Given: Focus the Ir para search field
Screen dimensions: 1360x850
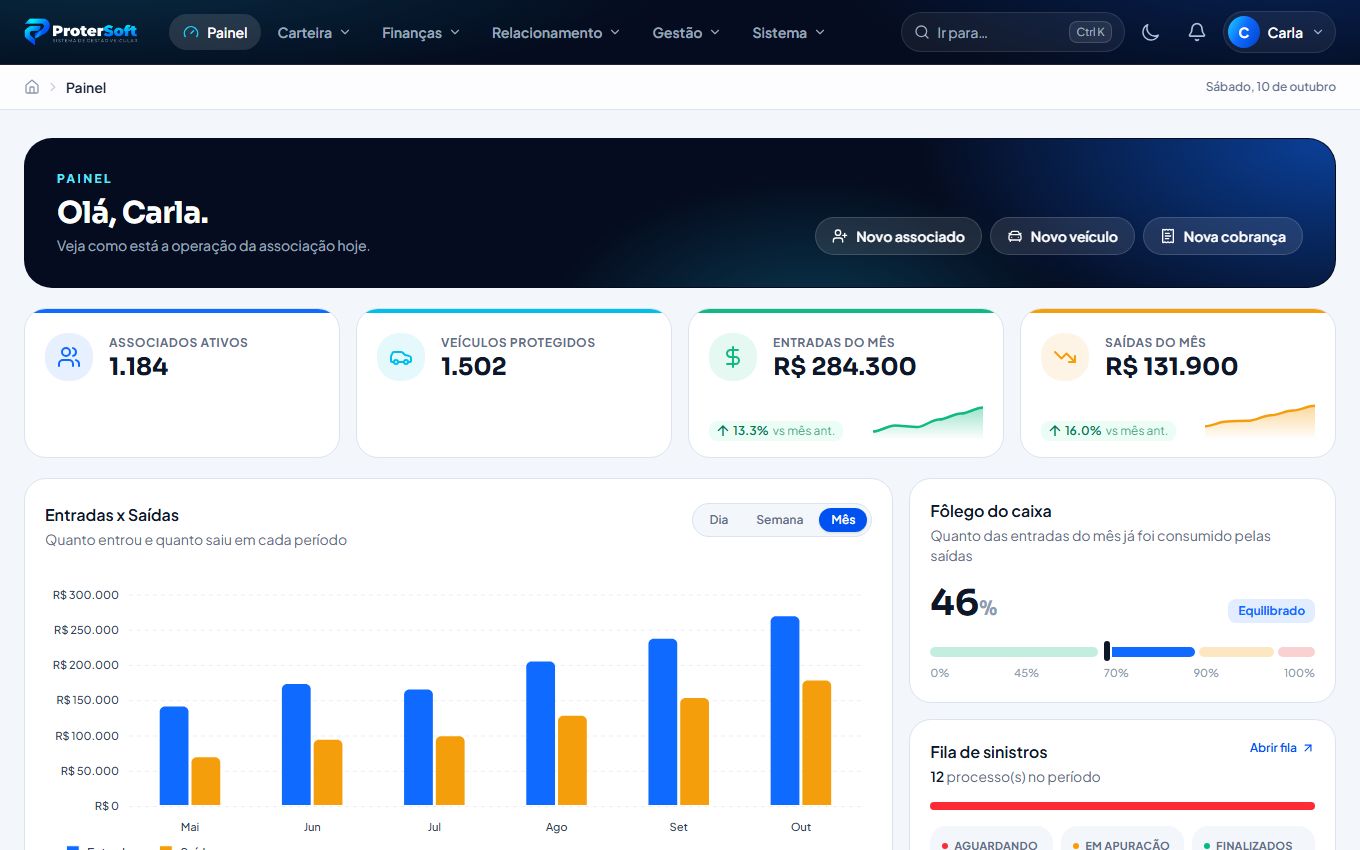Looking at the screenshot, I should 1012,32.
